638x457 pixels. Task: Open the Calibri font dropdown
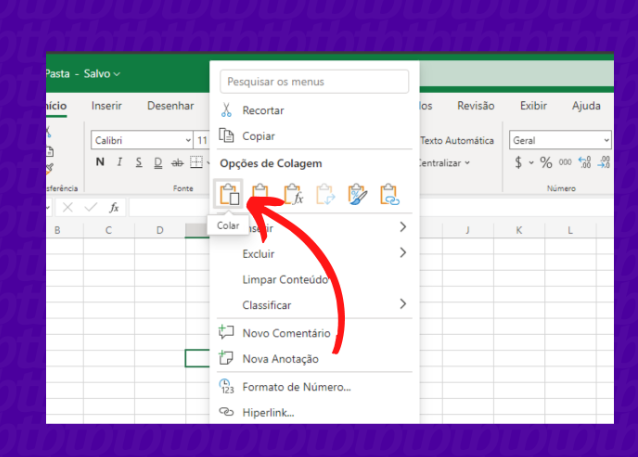click(x=142, y=140)
